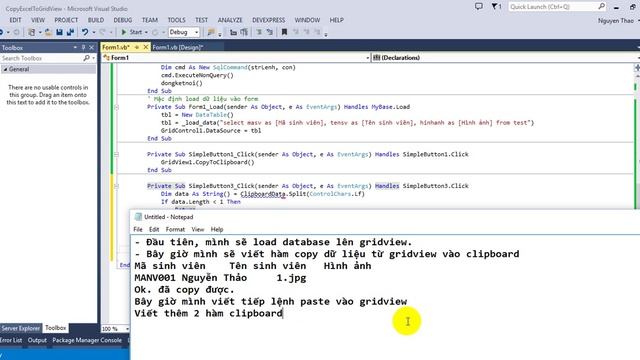Open the DEVEXPRESS menu

pyautogui.click(x=269, y=20)
